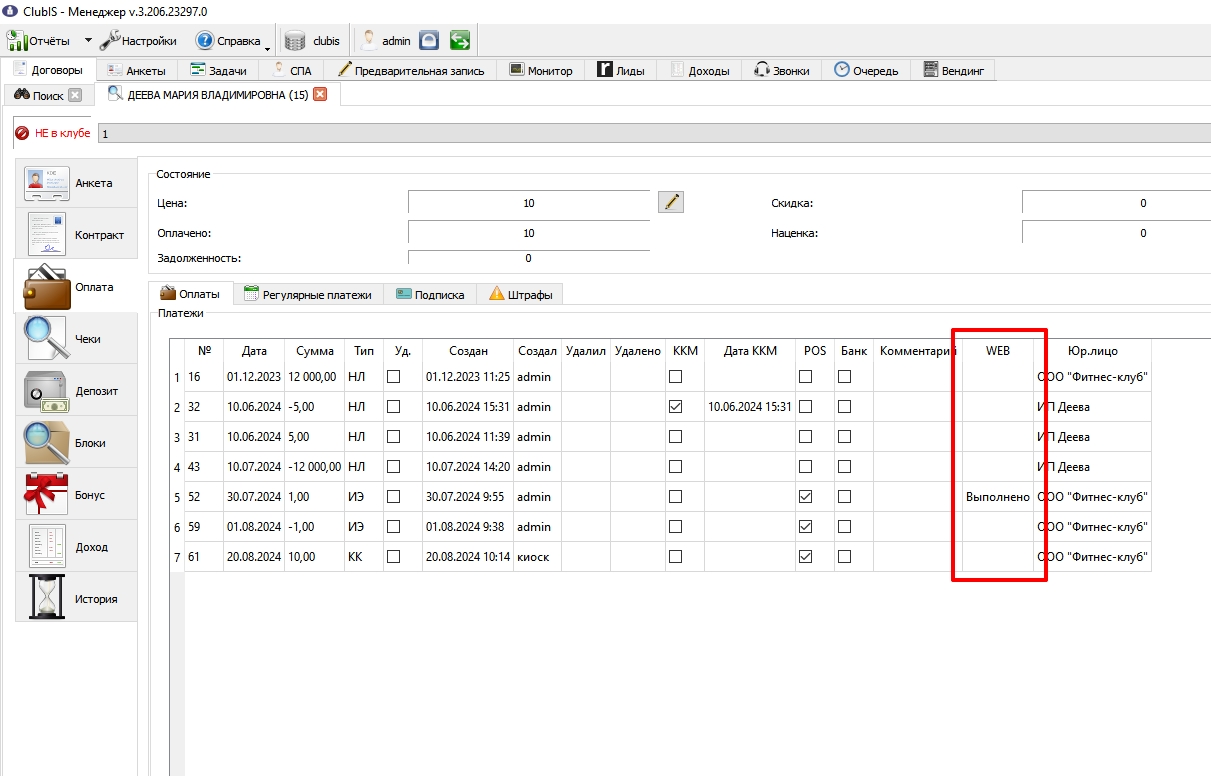Click the Выполнено cell in WEB column
The image size is (1211, 776).
click(x=997, y=497)
